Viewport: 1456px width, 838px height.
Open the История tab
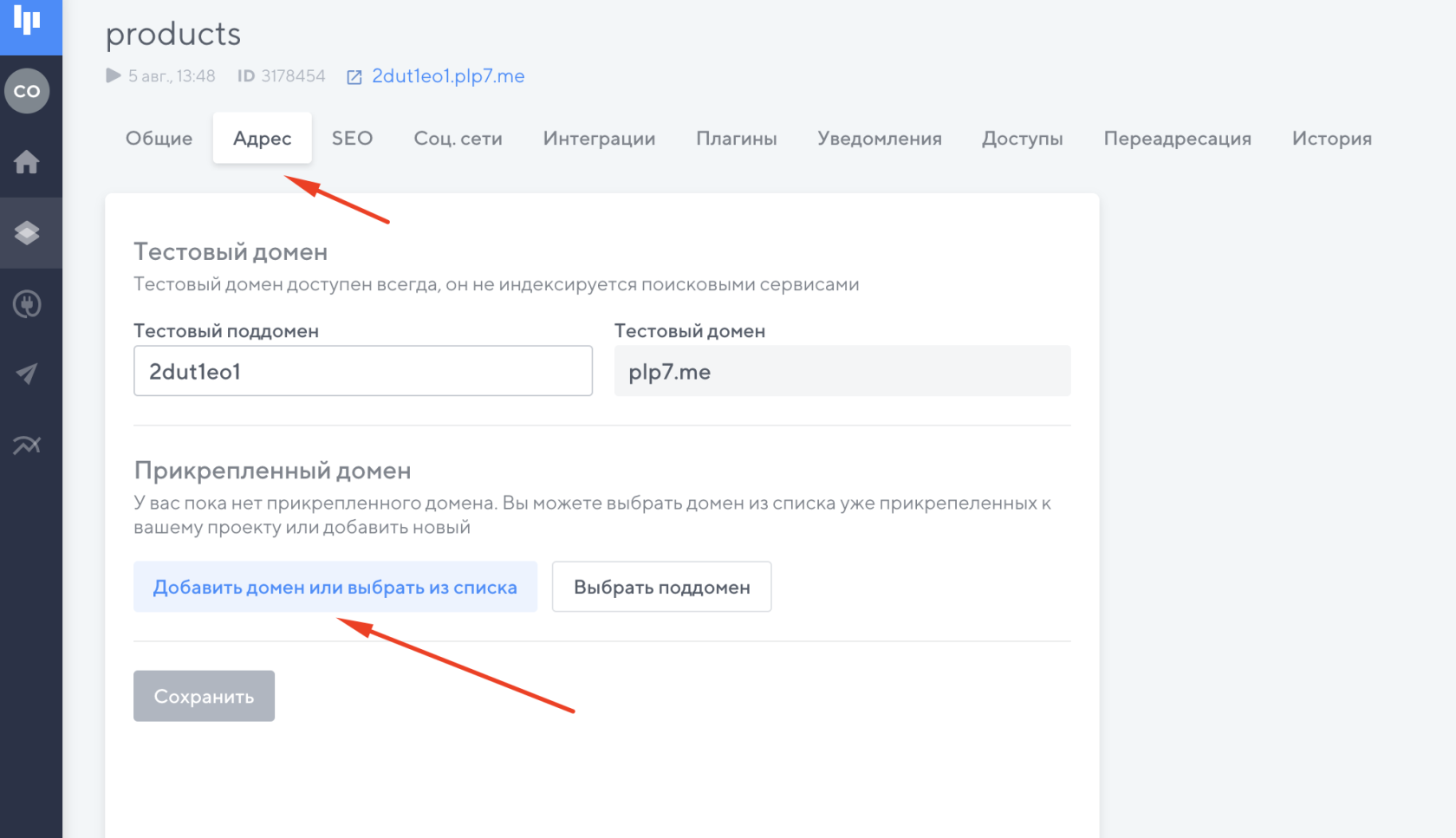pyautogui.click(x=1332, y=138)
